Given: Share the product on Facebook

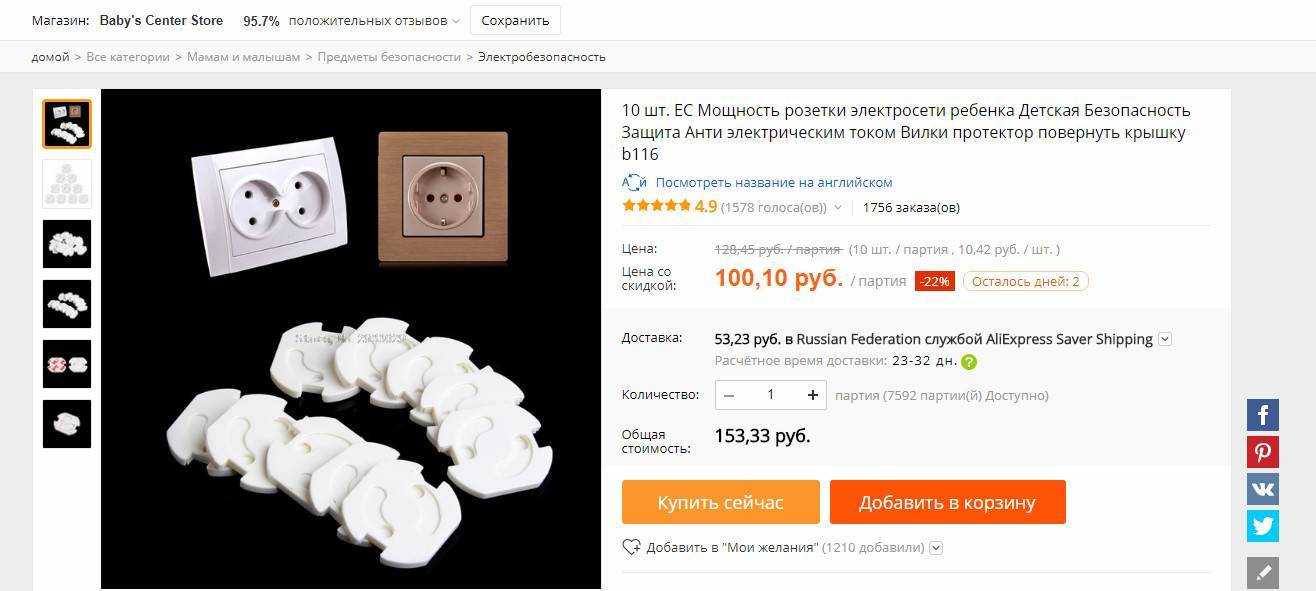Looking at the screenshot, I should (1263, 415).
